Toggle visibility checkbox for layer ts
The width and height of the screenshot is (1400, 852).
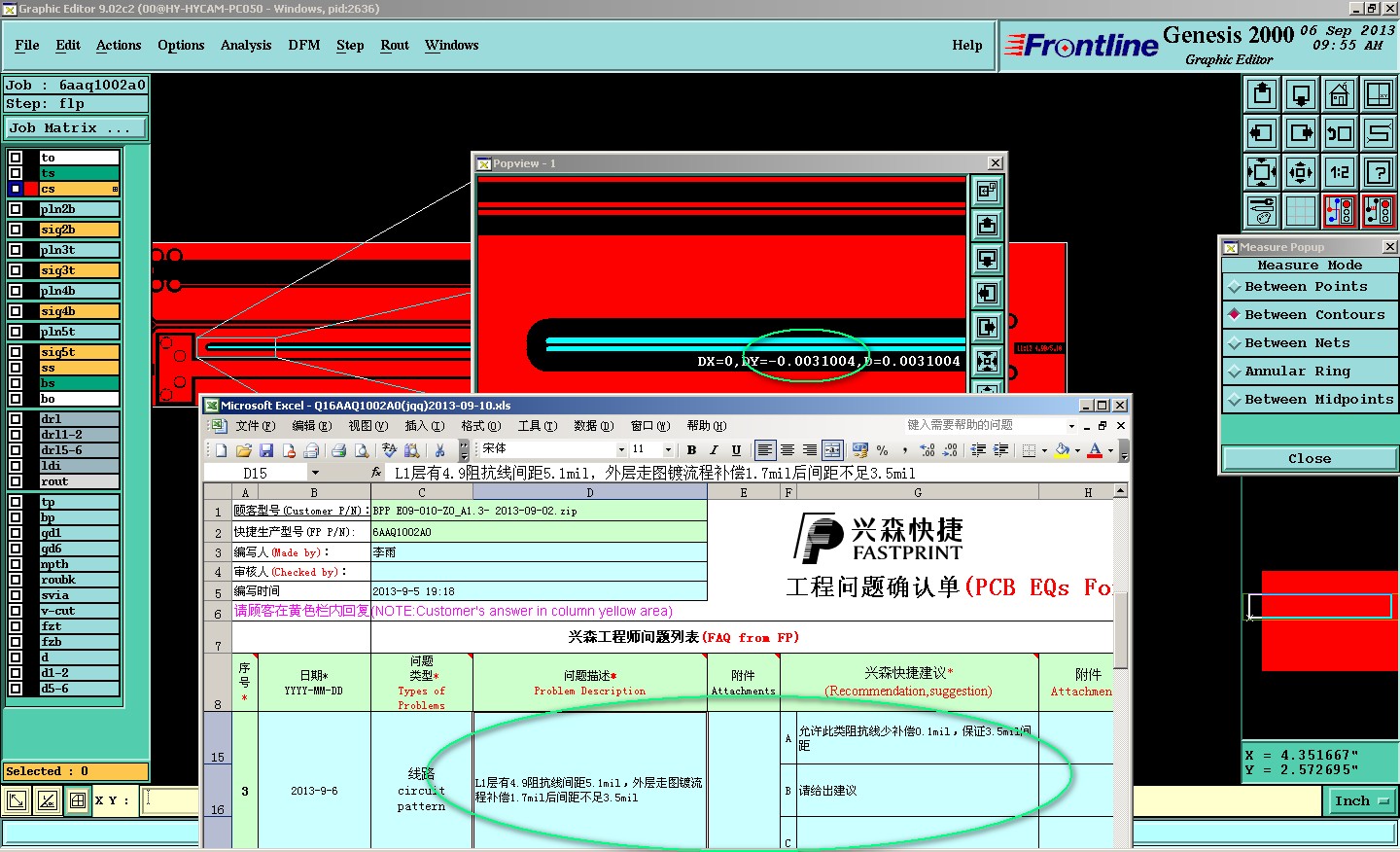16,173
